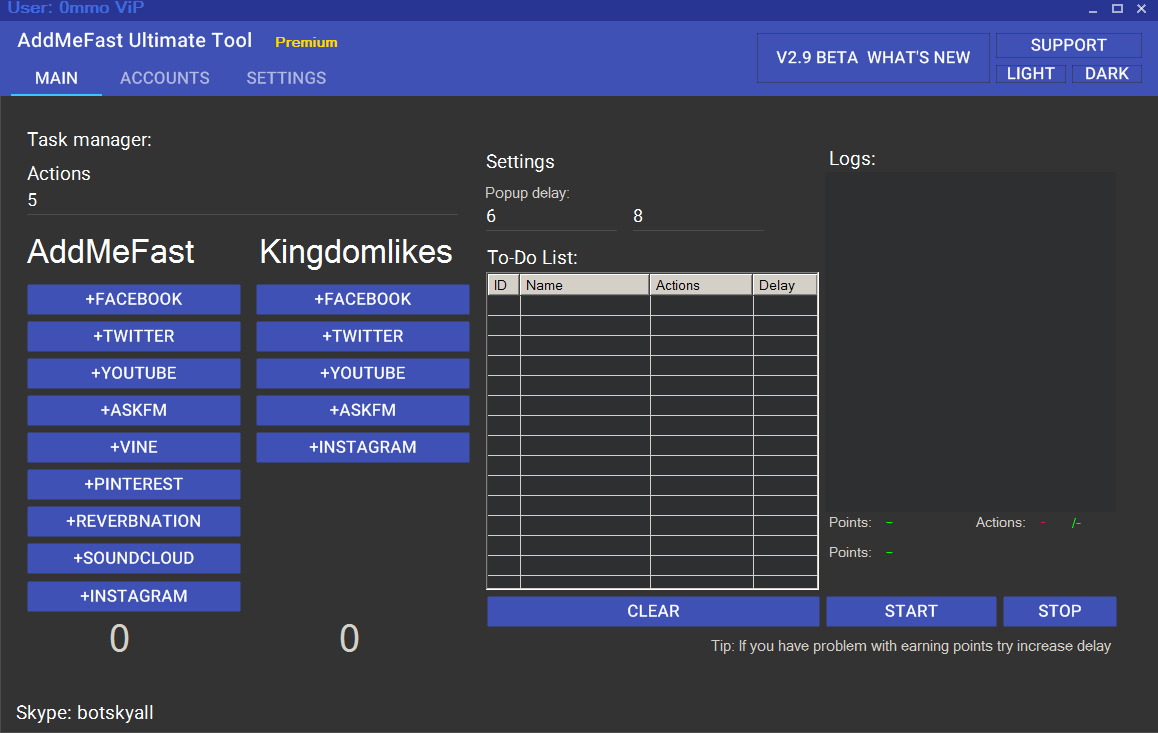The height and width of the screenshot is (733, 1158).
Task: Add Vine task under AddMeFast
Action: coord(134,447)
